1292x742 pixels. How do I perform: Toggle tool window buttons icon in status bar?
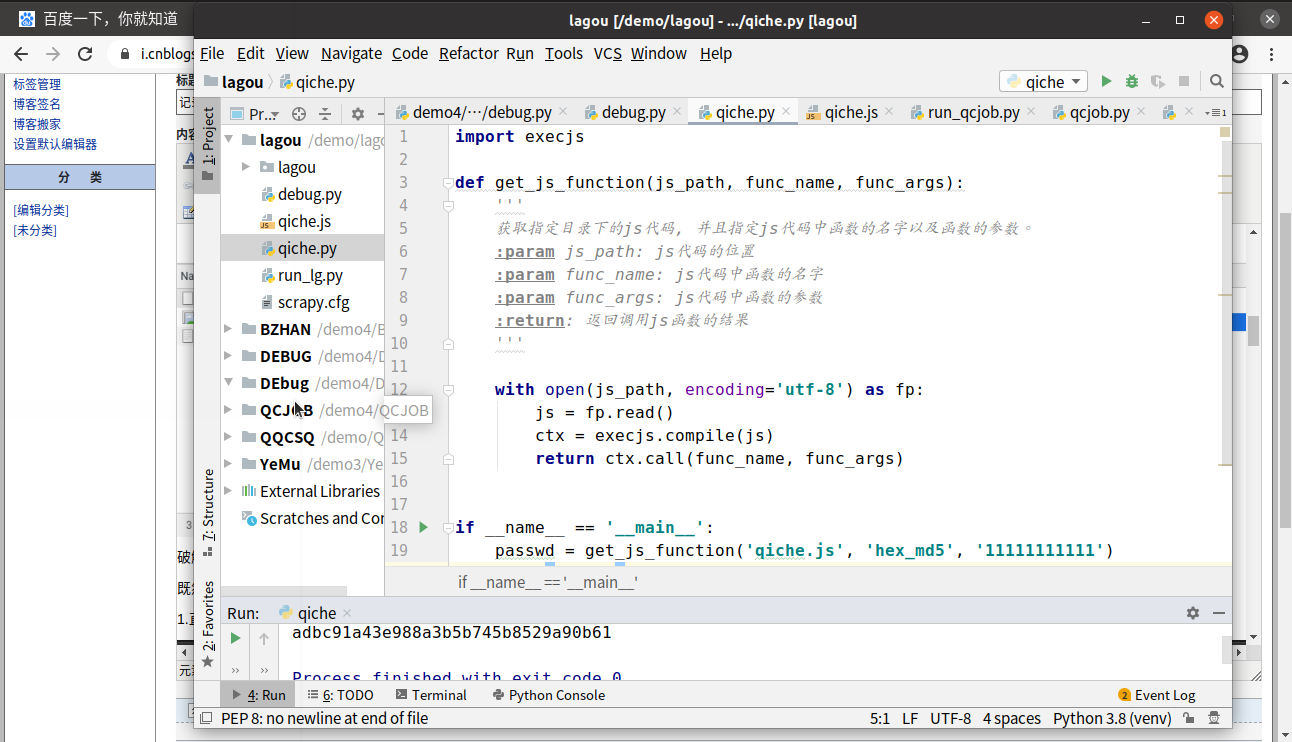pyautogui.click(x=206, y=718)
